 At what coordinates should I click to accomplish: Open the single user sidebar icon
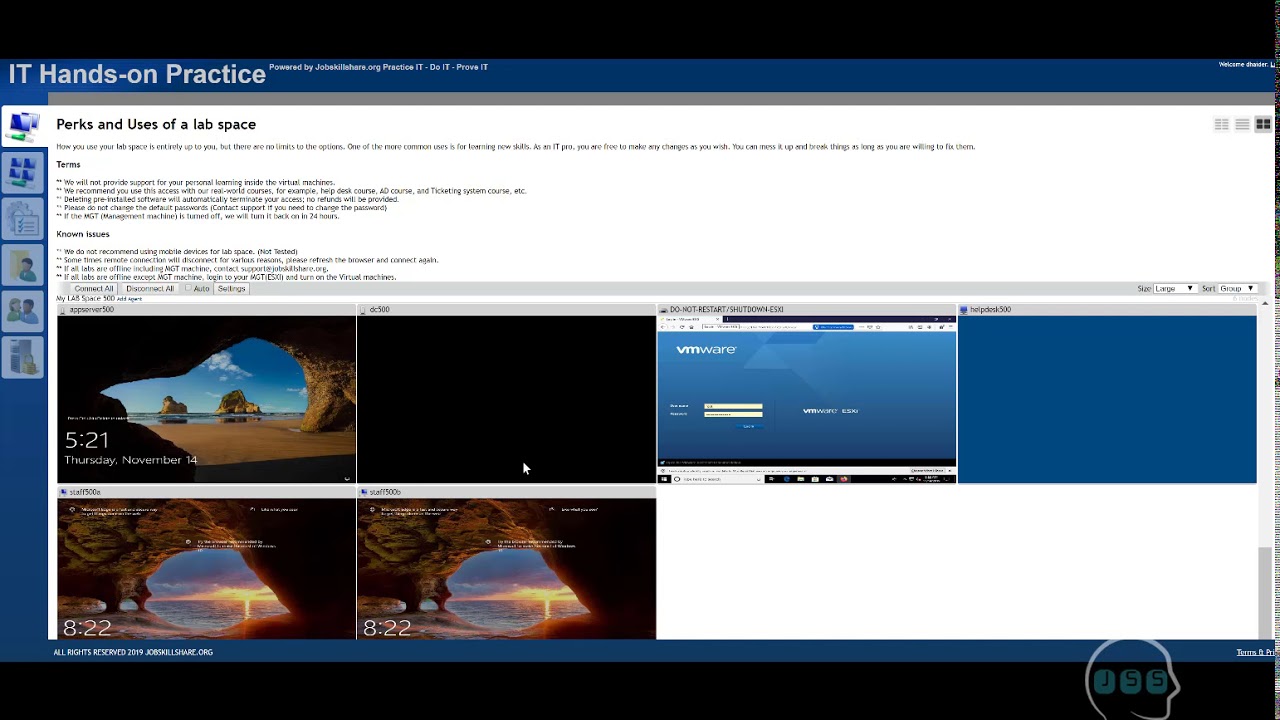point(22,266)
